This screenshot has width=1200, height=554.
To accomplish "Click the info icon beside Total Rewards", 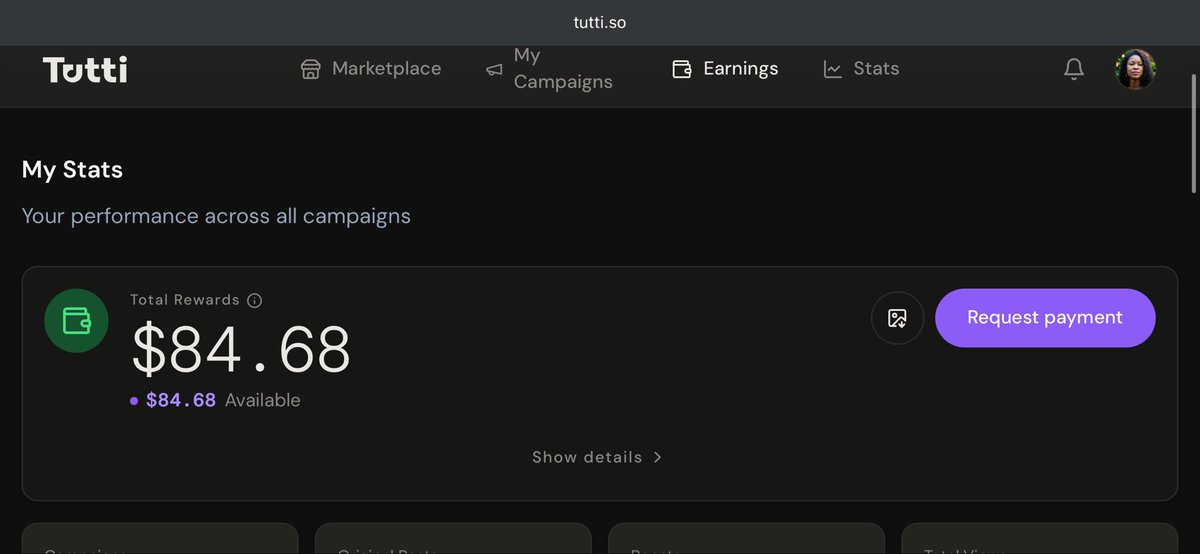I will (x=254, y=300).
